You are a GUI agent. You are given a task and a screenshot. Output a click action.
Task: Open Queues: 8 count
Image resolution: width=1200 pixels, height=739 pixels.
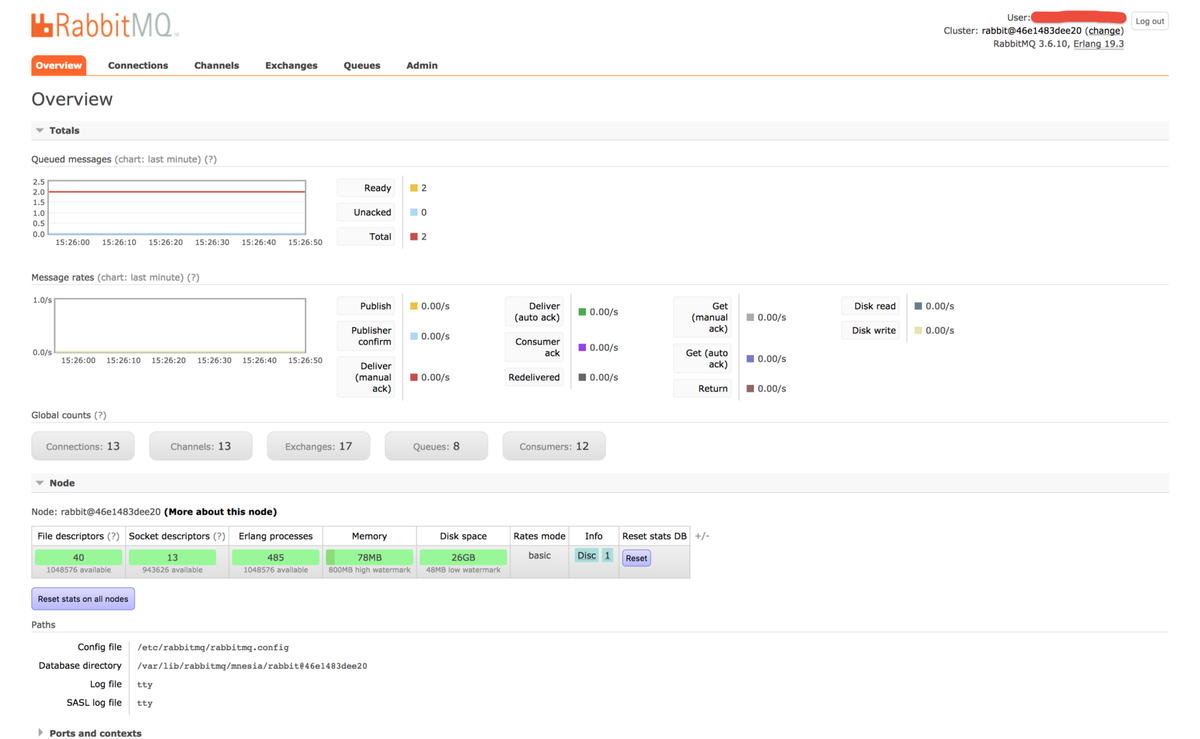click(436, 446)
